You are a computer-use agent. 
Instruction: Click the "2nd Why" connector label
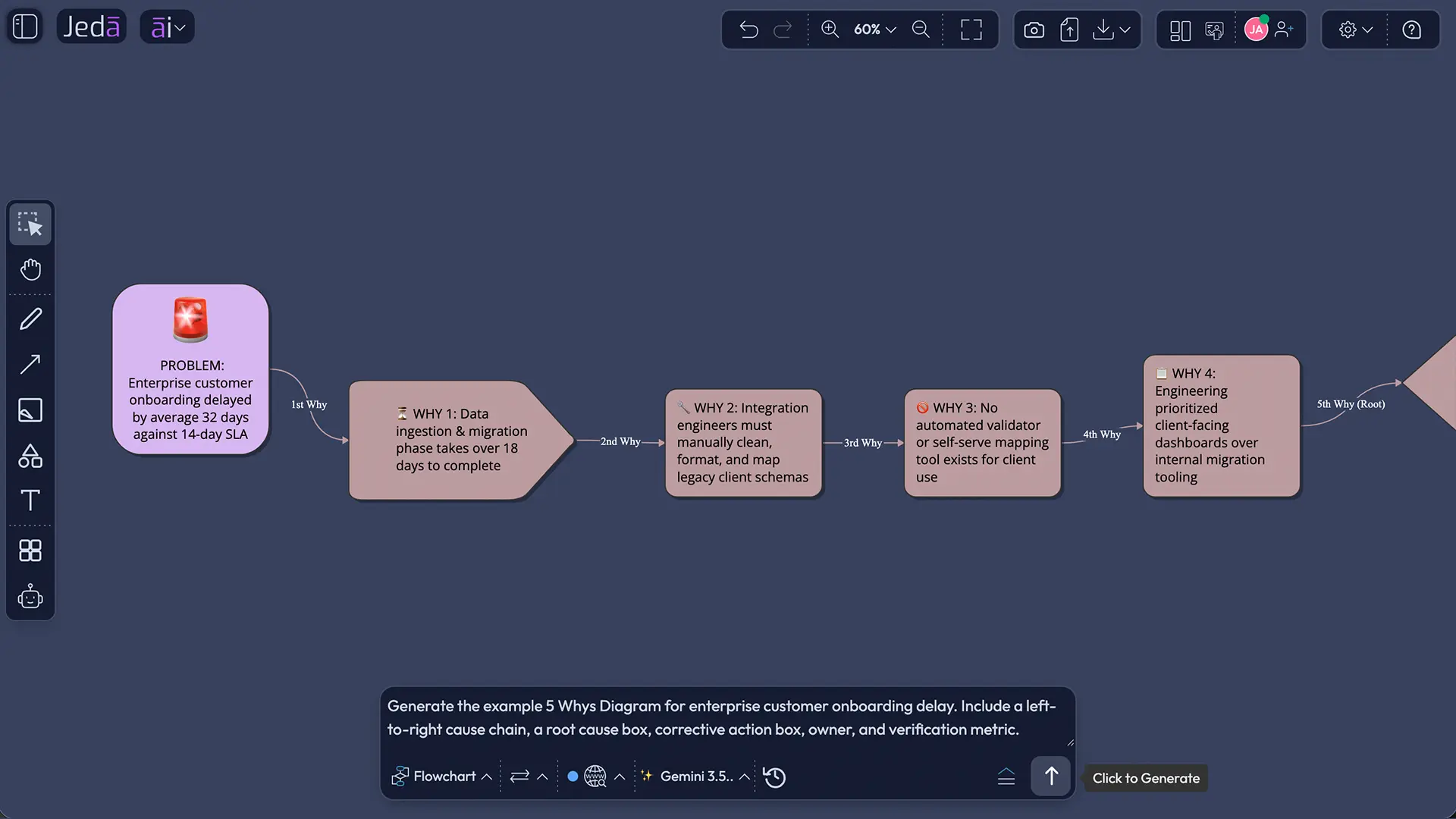pos(620,441)
